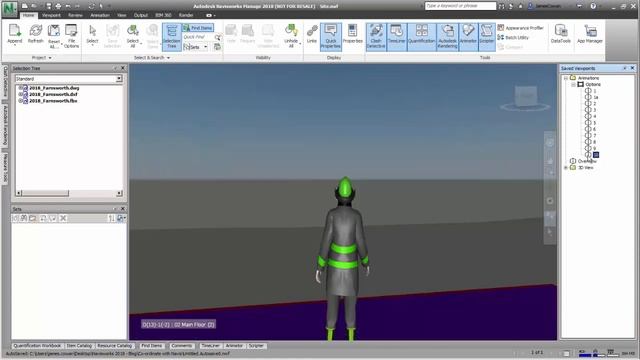Open the Navisworks application menu button

[x=9, y=9]
